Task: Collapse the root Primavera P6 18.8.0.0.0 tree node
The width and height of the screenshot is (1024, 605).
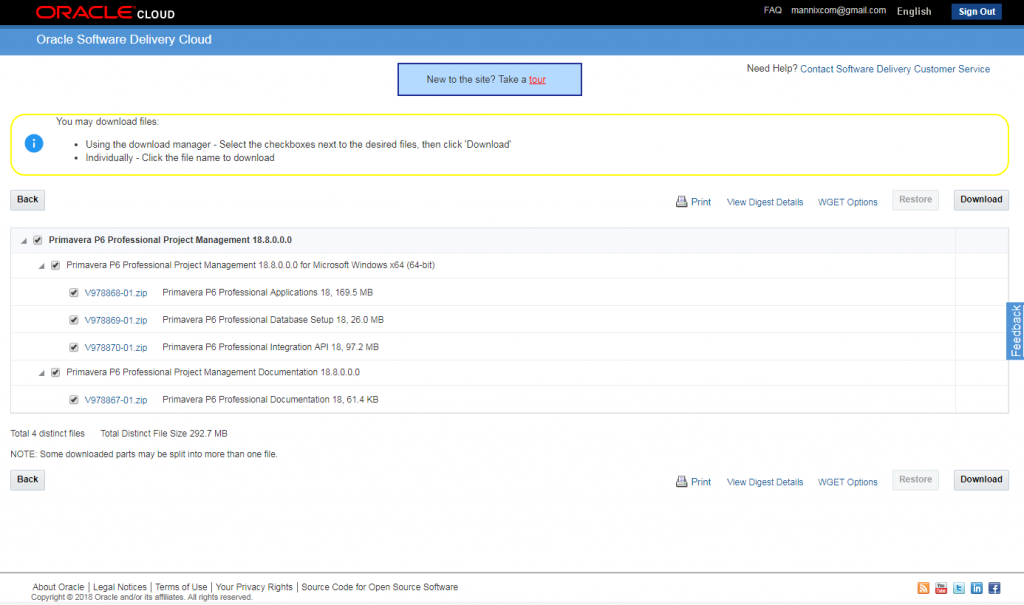Action: (x=24, y=241)
